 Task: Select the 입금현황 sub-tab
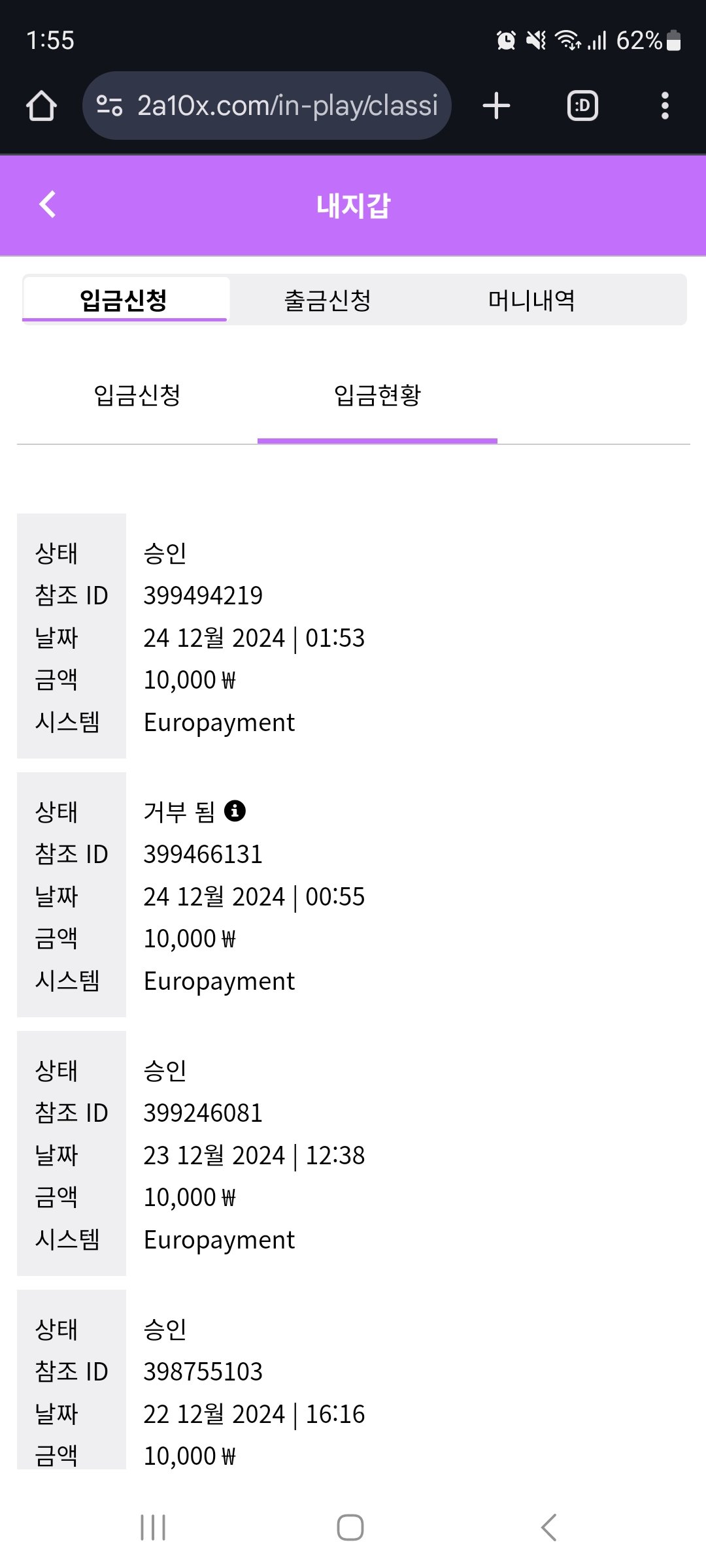[377, 395]
